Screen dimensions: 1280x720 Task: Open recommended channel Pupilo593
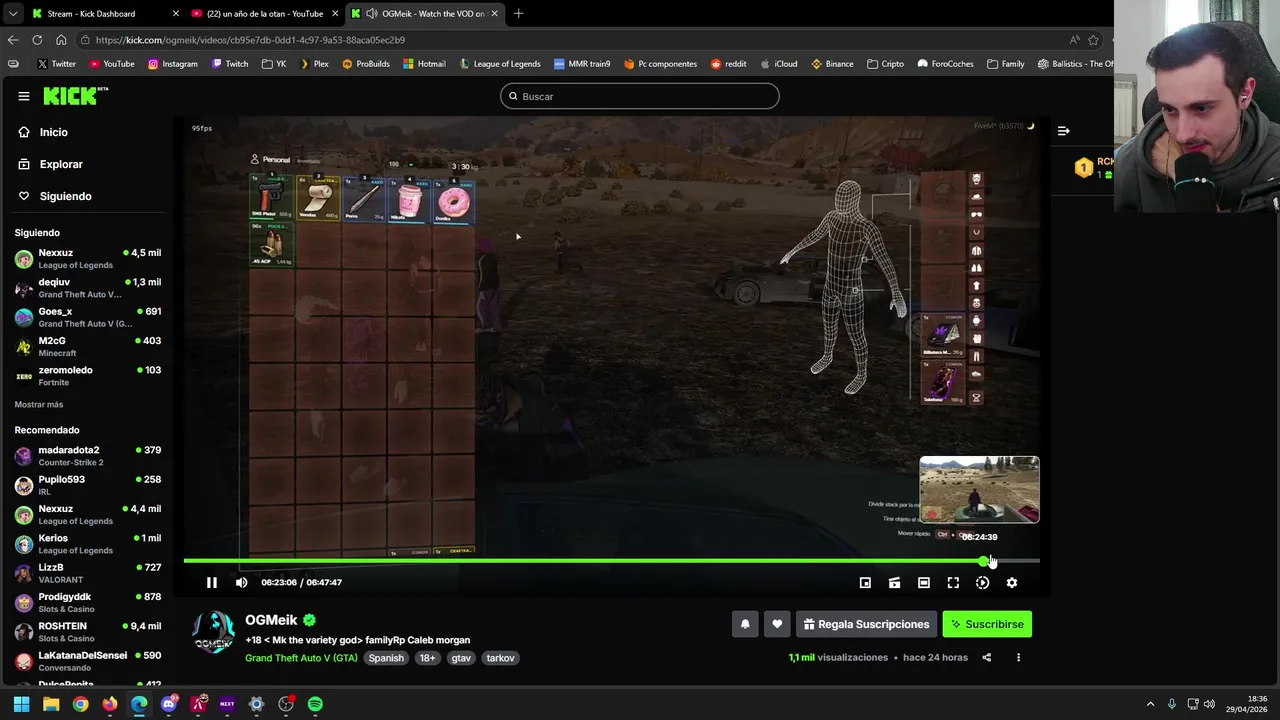click(x=88, y=485)
